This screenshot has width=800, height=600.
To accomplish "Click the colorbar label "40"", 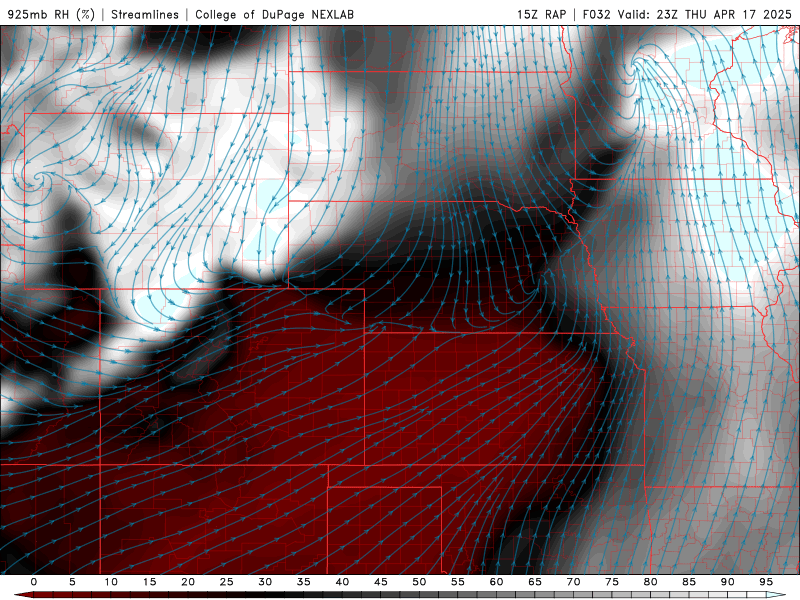I will coord(342,582).
